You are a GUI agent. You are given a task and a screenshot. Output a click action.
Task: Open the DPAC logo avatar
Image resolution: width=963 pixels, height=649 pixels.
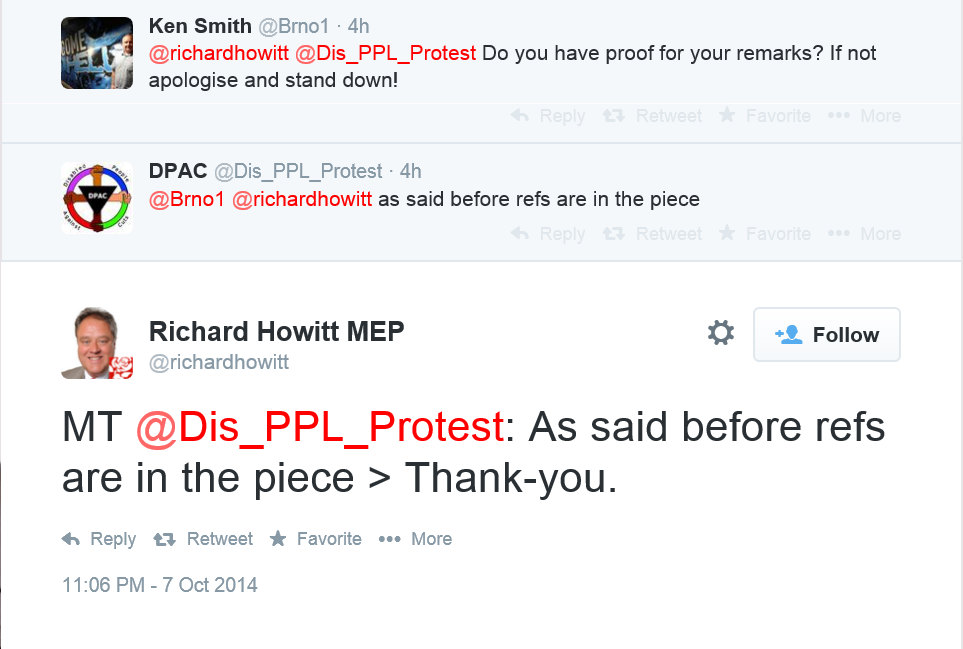coord(97,198)
